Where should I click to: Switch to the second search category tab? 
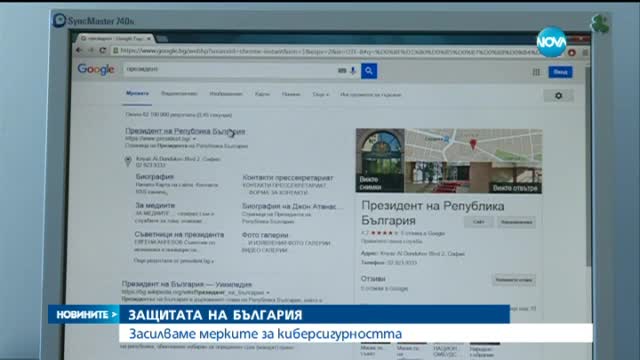[179, 94]
